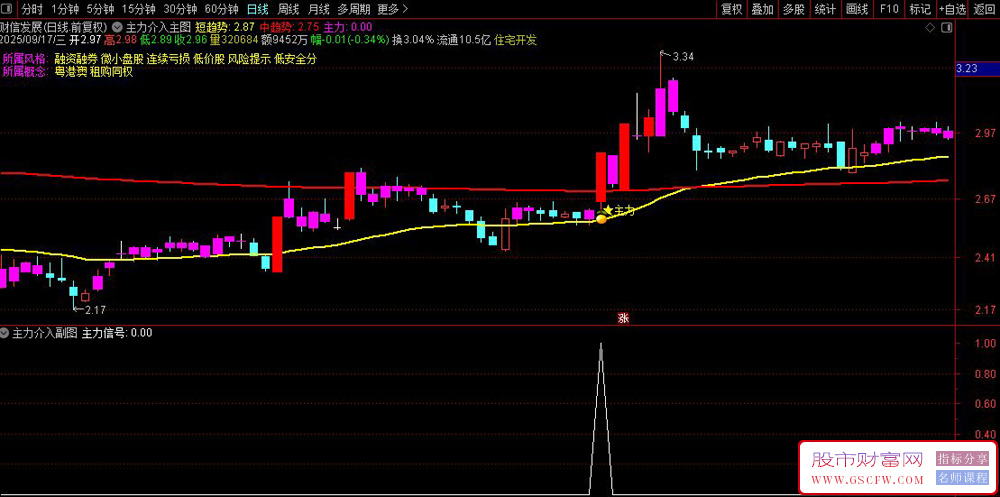The width and height of the screenshot is (1000, 497).
Task: Add stock with +自选 button
Action: (953, 9)
